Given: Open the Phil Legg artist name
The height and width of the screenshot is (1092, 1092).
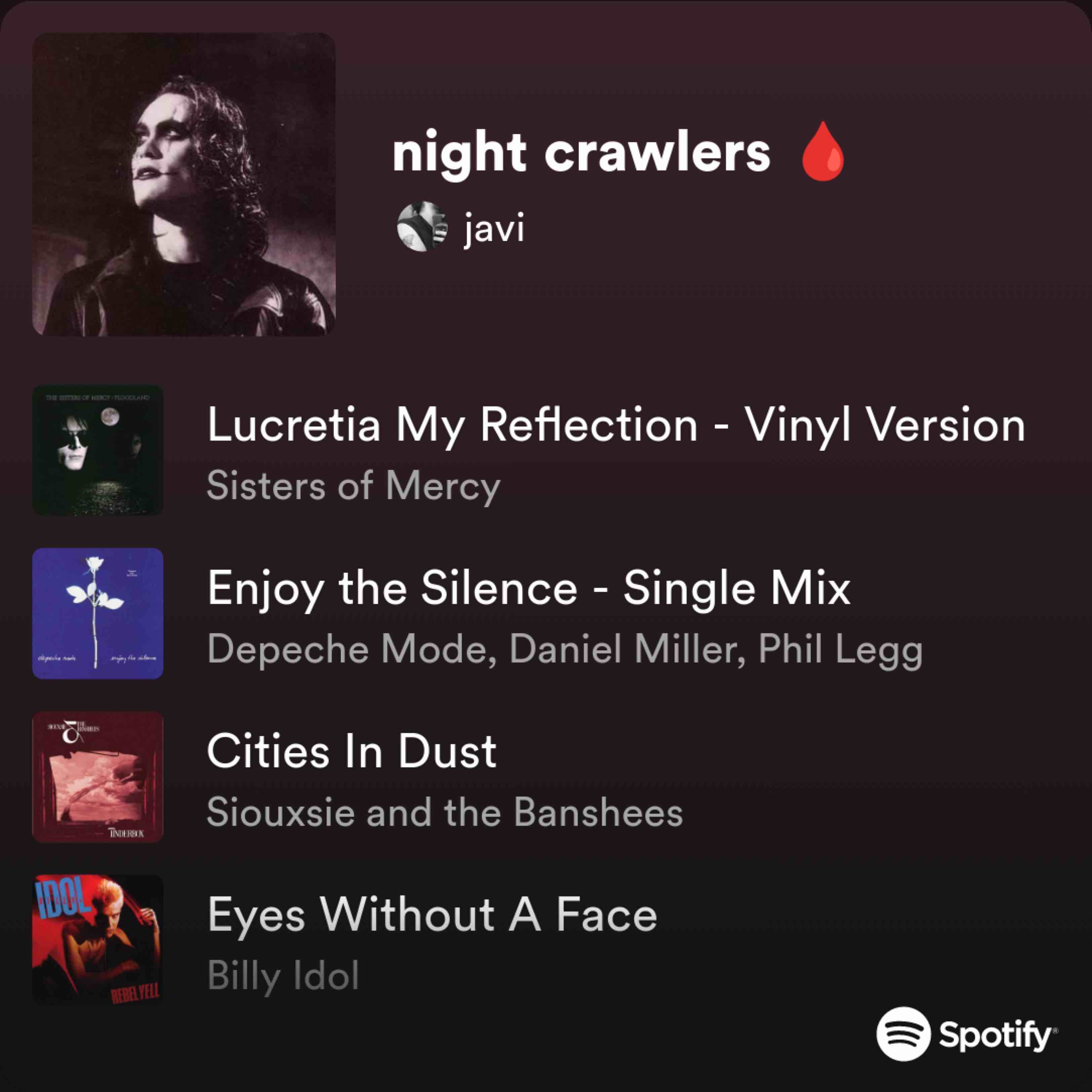Looking at the screenshot, I should (841, 649).
